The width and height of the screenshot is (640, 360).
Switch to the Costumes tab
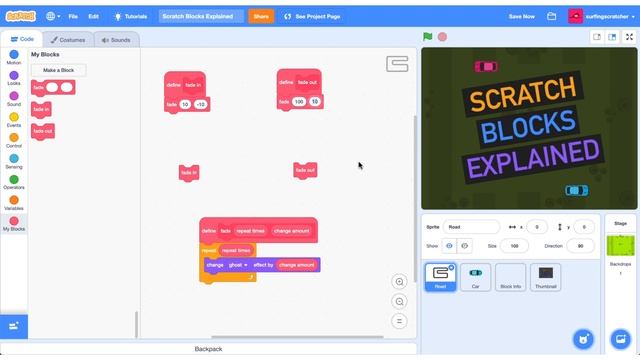point(68,40)
